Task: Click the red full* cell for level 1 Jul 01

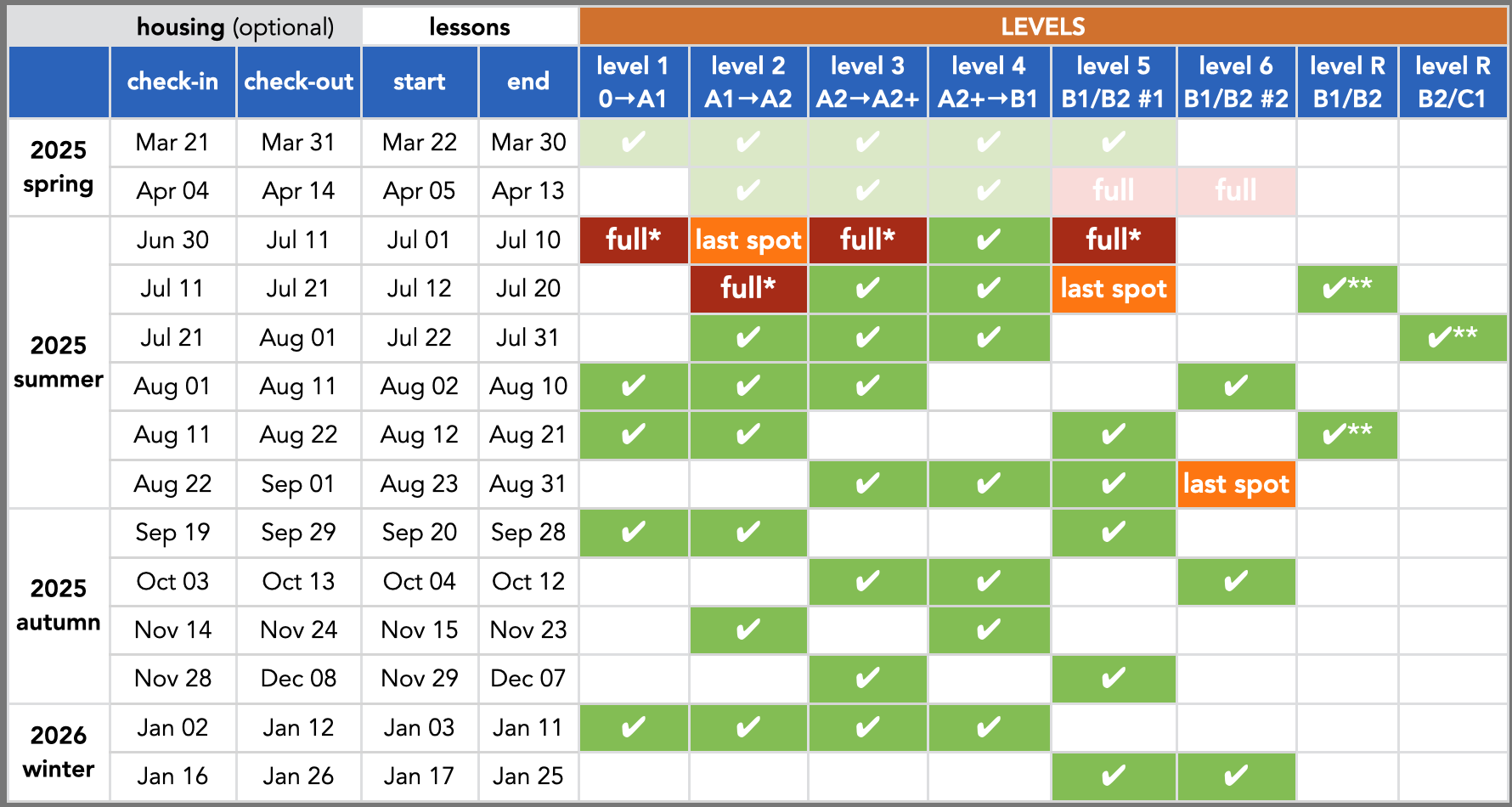Action: pyautogui.click(x=634, y=240)
